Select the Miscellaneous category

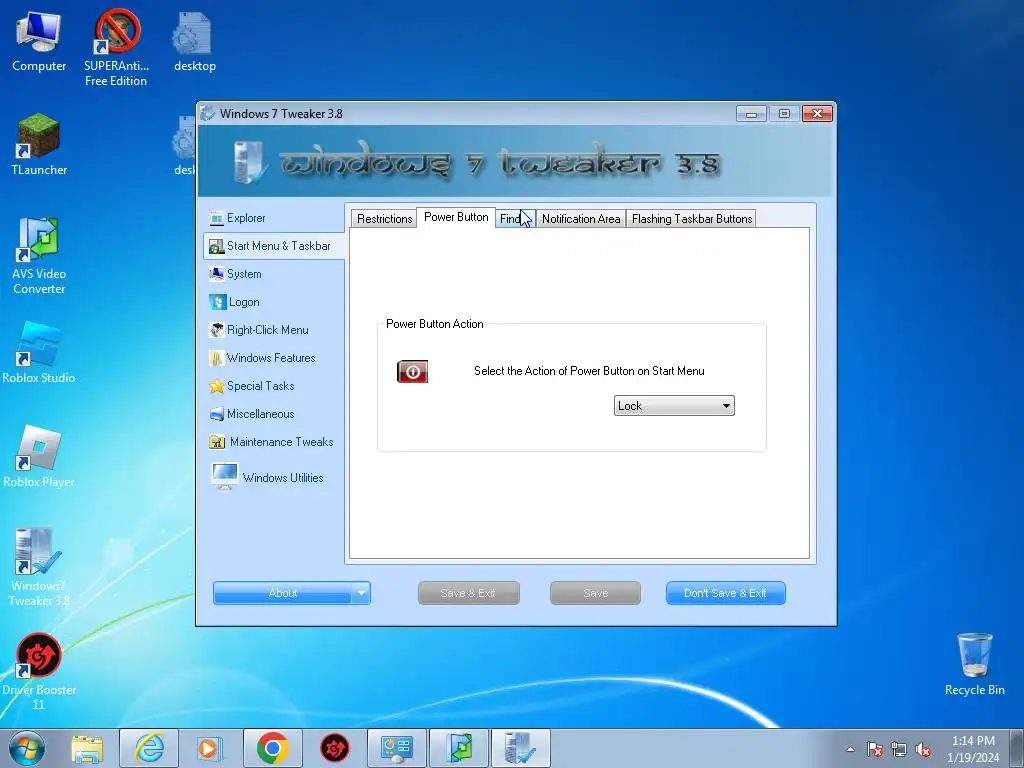(251, 415)
